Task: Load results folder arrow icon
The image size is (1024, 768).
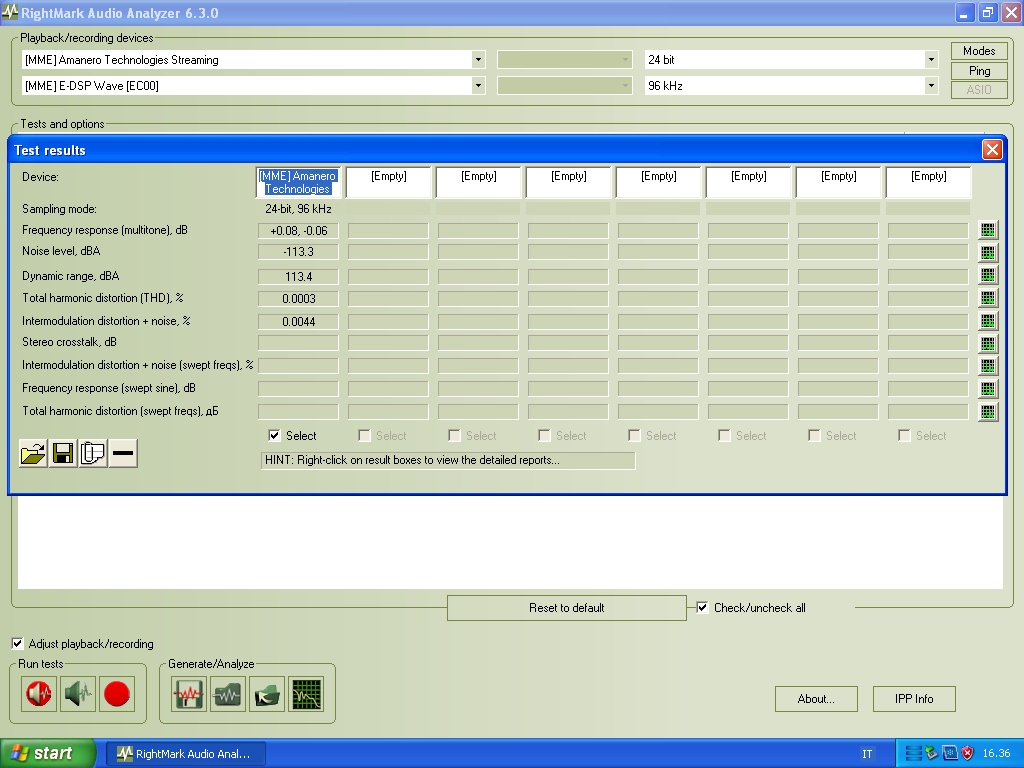Action: point(267,694)
